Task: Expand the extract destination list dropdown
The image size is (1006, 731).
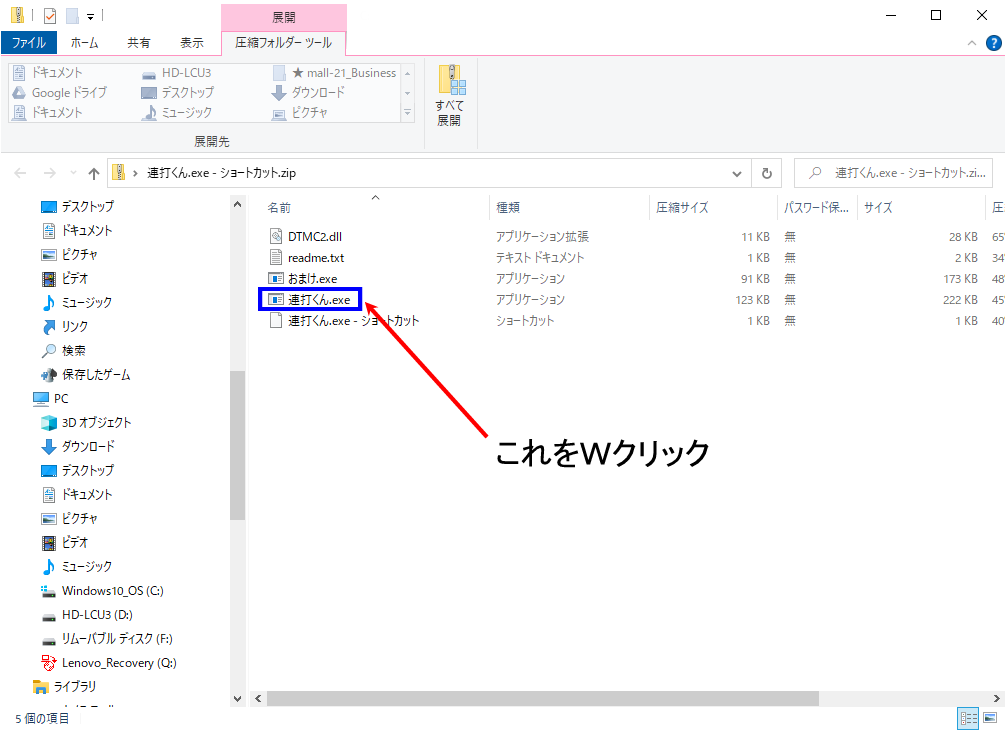Action: point(407,114)
